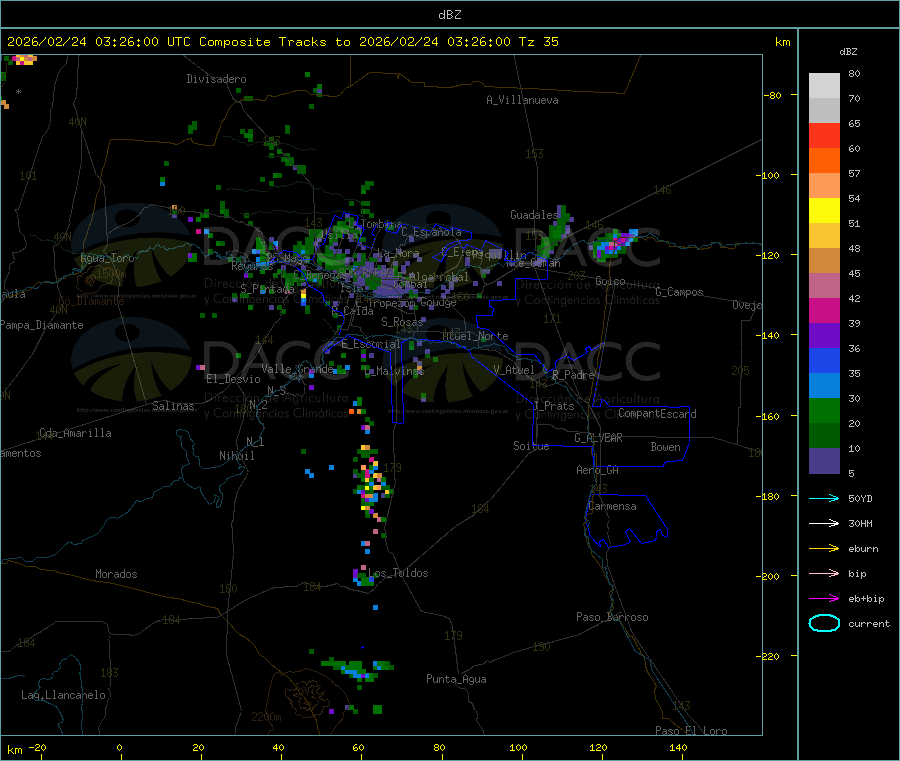Click the eburn yellow arrow legend icon
The height and width of the screenshot is (761, 900).
[824, 548]
